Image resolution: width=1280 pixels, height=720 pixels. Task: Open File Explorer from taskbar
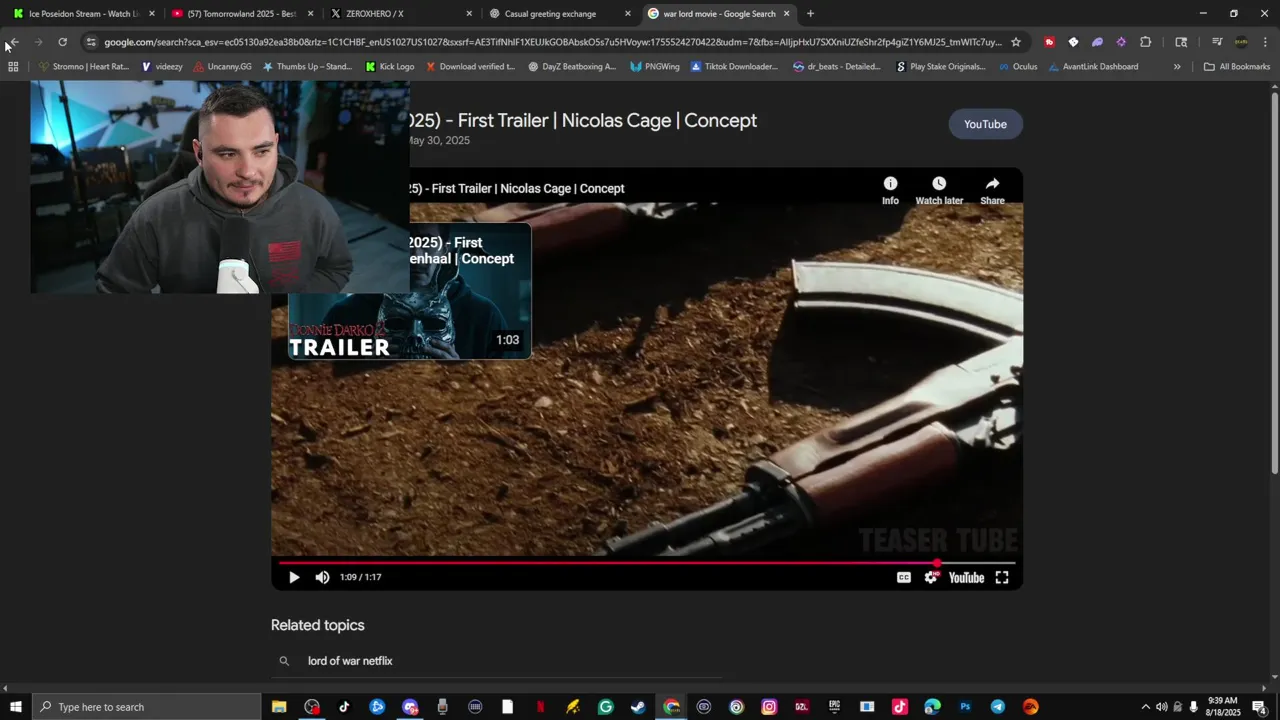click(279, 707)
